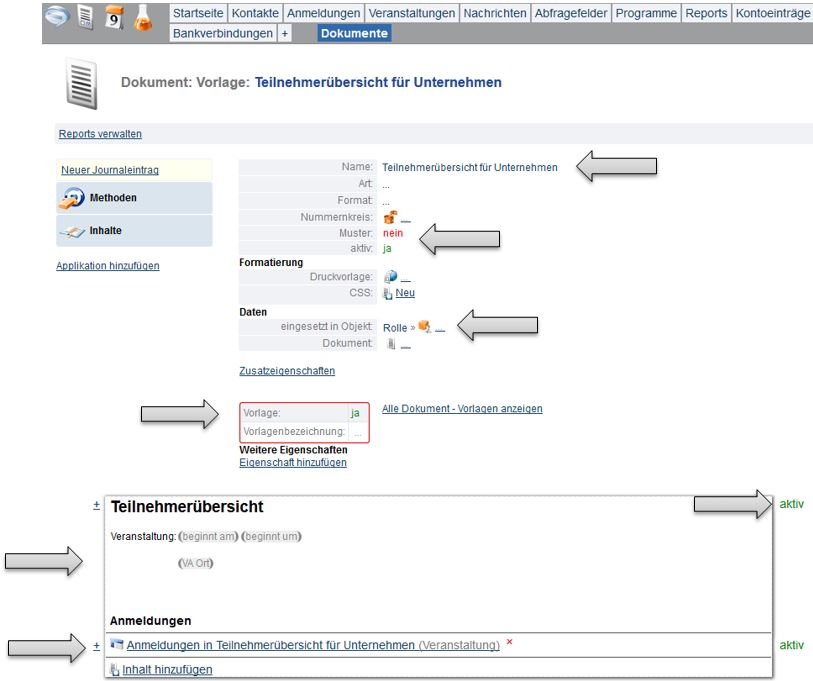The image size is (813, 681).
Task: Click the Reports verwalten link
Action: (x=100, y=134)
